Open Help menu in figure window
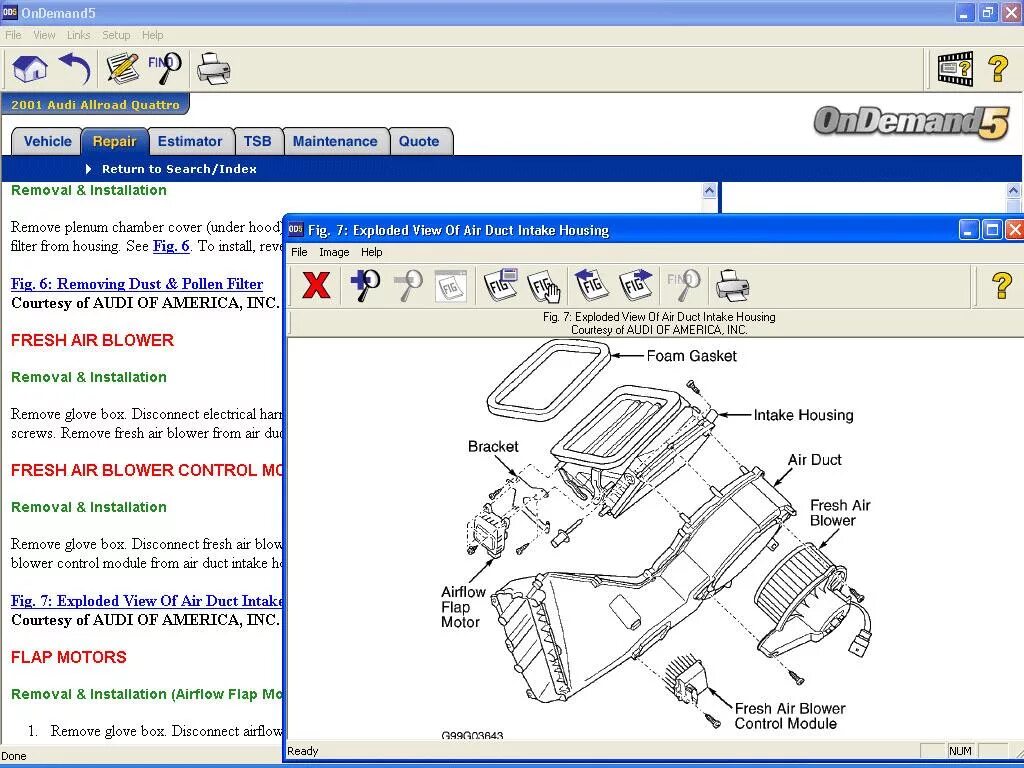 (372, 252)
